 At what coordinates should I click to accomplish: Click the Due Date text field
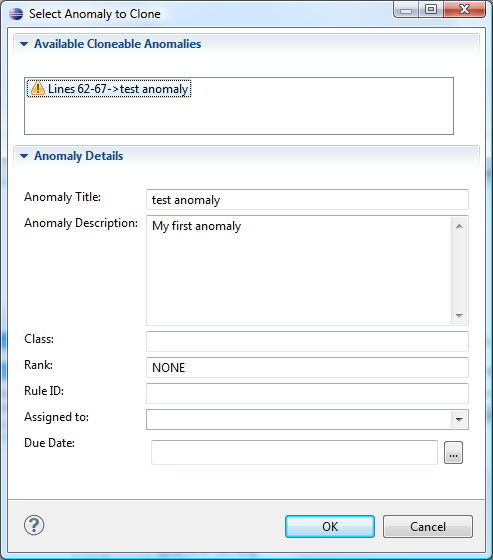coord(294,452)
